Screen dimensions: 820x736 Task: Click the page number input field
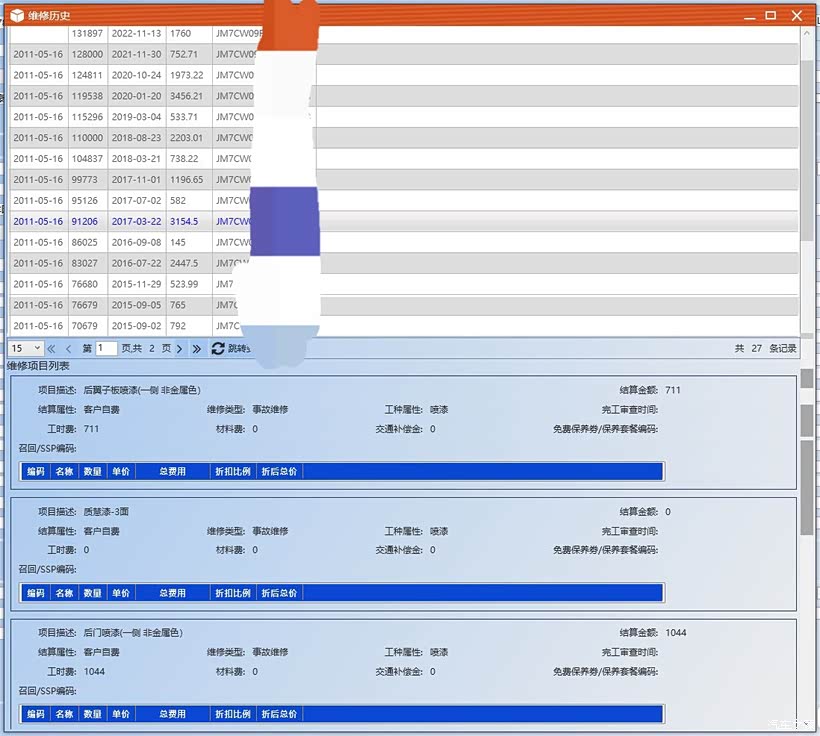[x=106, y=349]
